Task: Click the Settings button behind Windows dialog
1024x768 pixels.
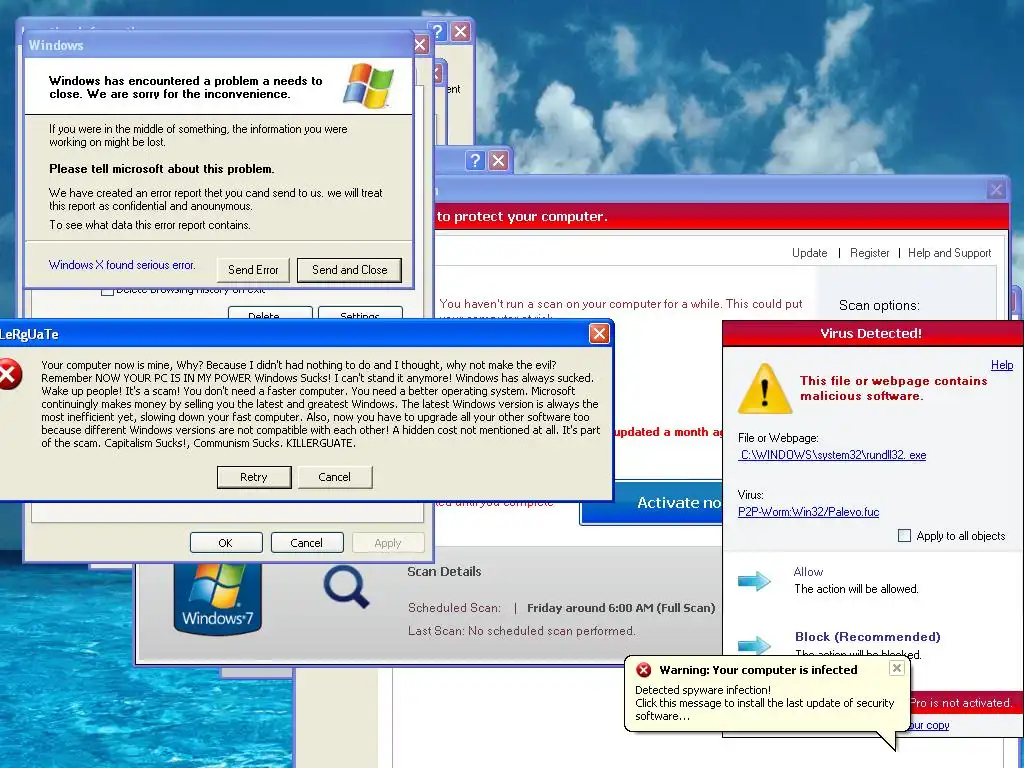Action: (360, 313)
